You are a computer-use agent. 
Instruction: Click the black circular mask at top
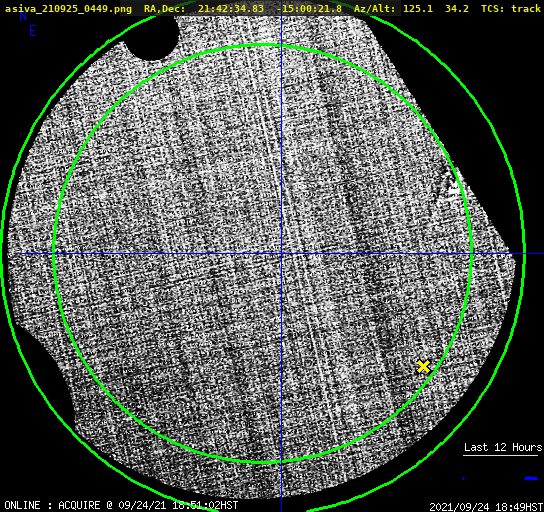152,38
